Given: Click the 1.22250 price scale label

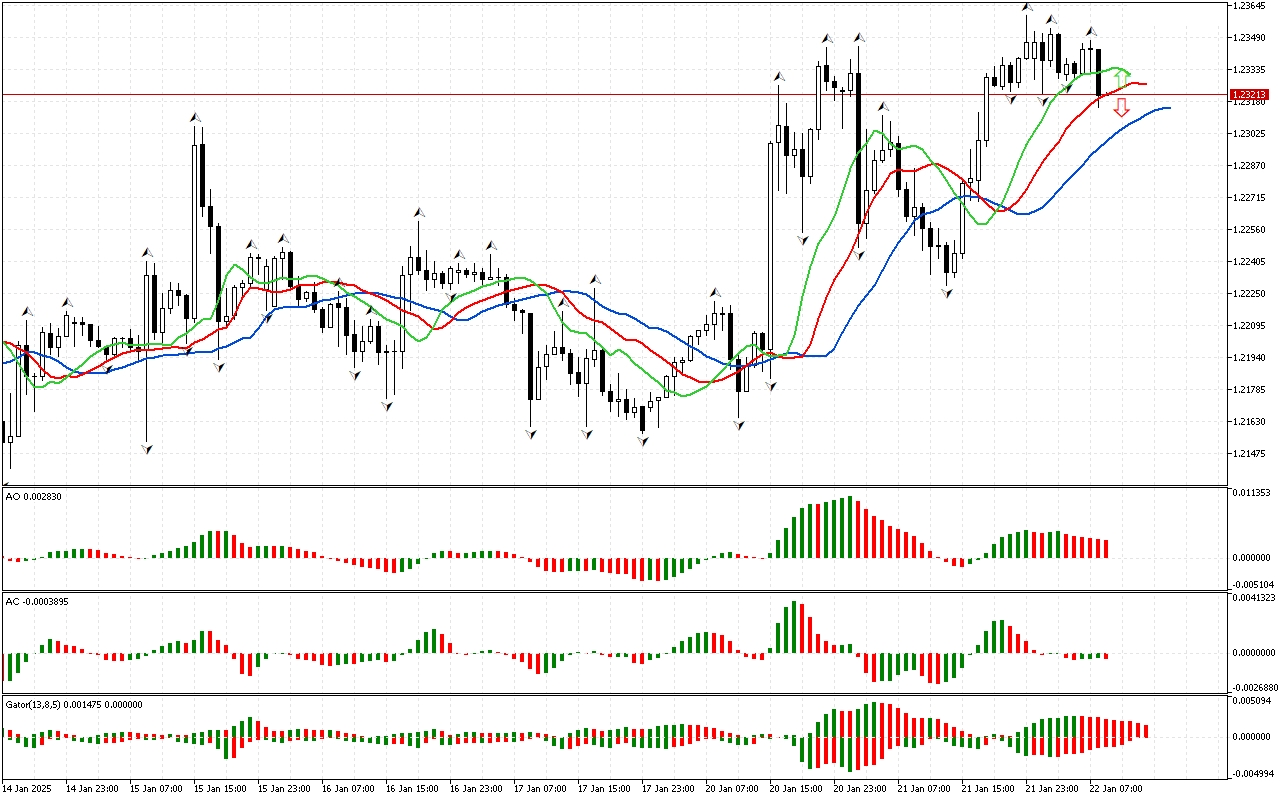Looking at the screenshot, I should (1251, 294).
